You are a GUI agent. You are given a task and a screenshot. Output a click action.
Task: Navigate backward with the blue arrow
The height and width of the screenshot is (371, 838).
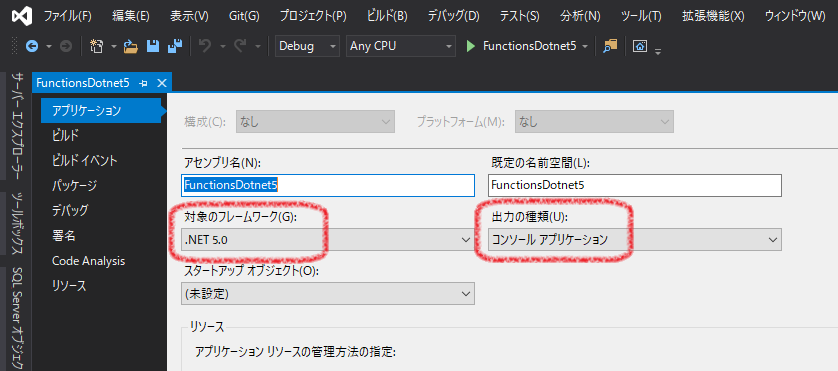pos(32,47)
